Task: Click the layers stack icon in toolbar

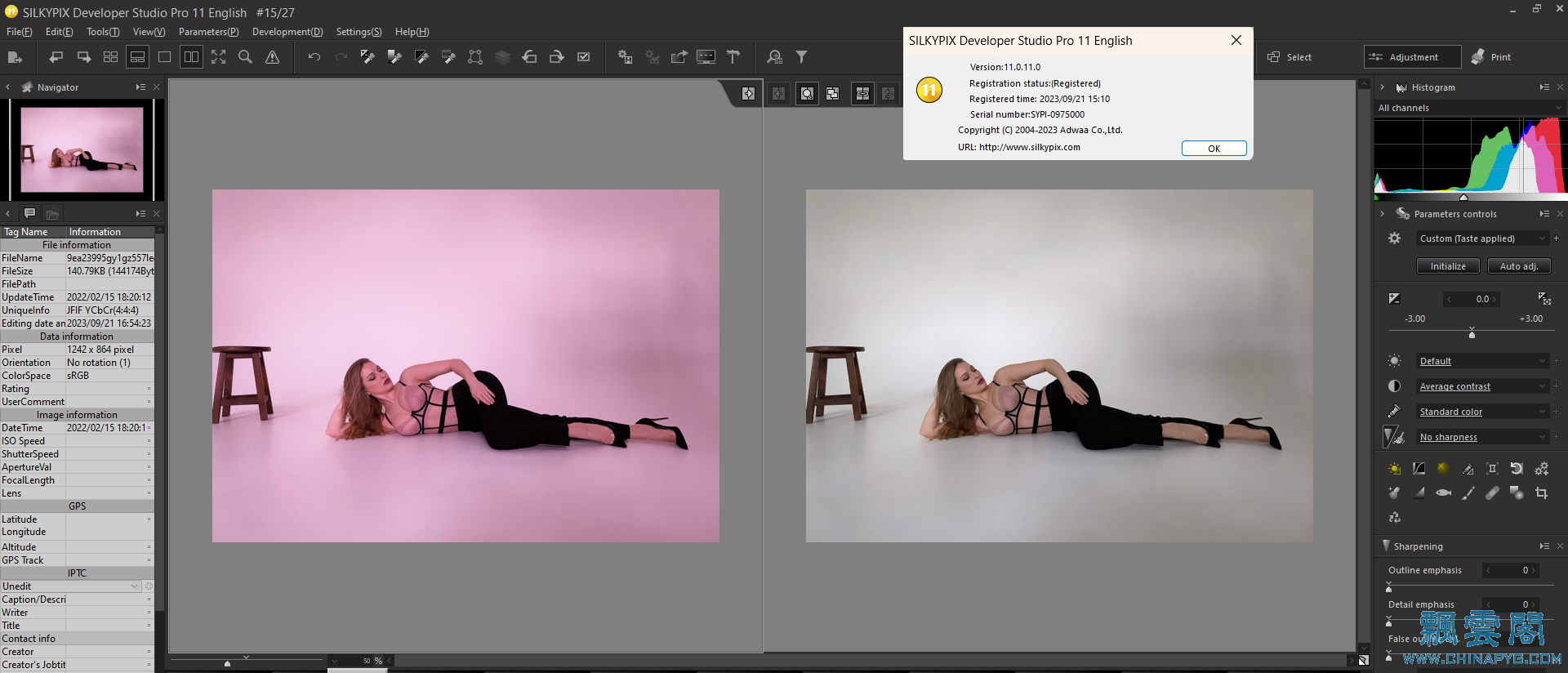Action: [x=502, y=57]
